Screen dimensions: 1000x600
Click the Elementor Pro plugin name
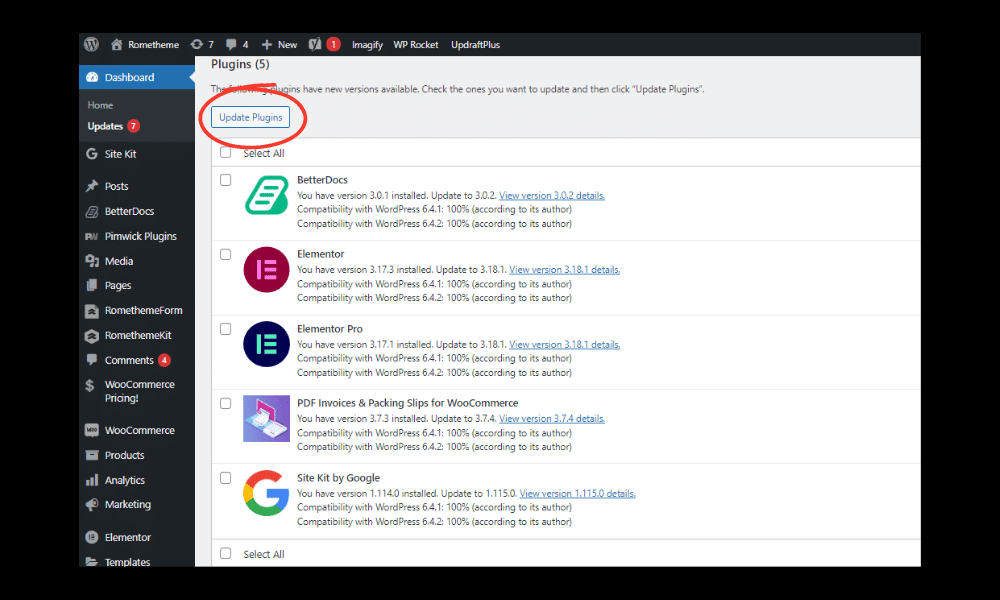pos(330,329)
